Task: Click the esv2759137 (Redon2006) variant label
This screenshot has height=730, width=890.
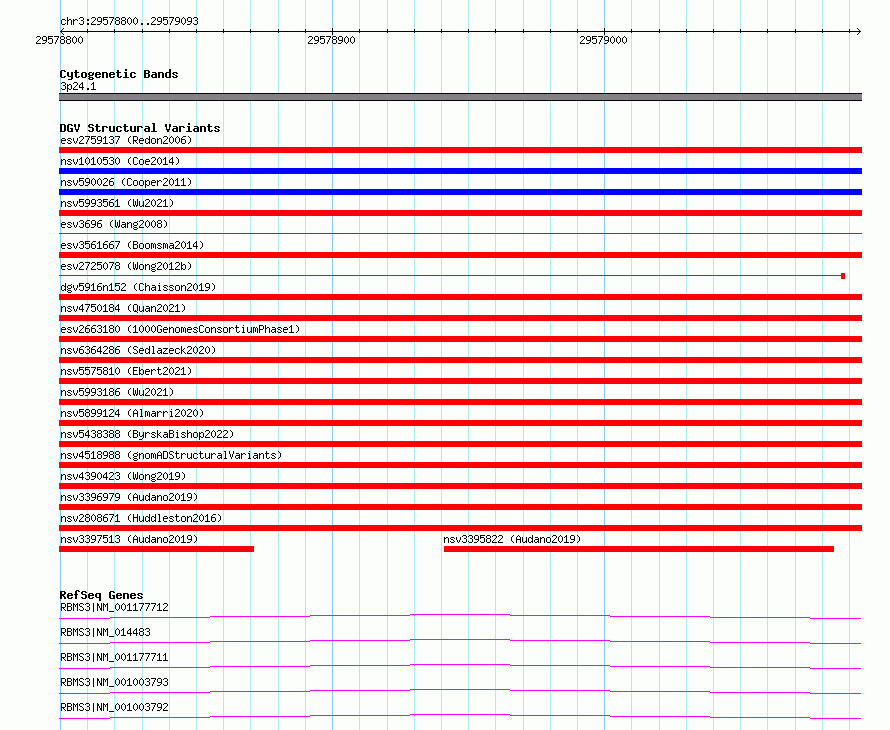Action: (126, 140)
